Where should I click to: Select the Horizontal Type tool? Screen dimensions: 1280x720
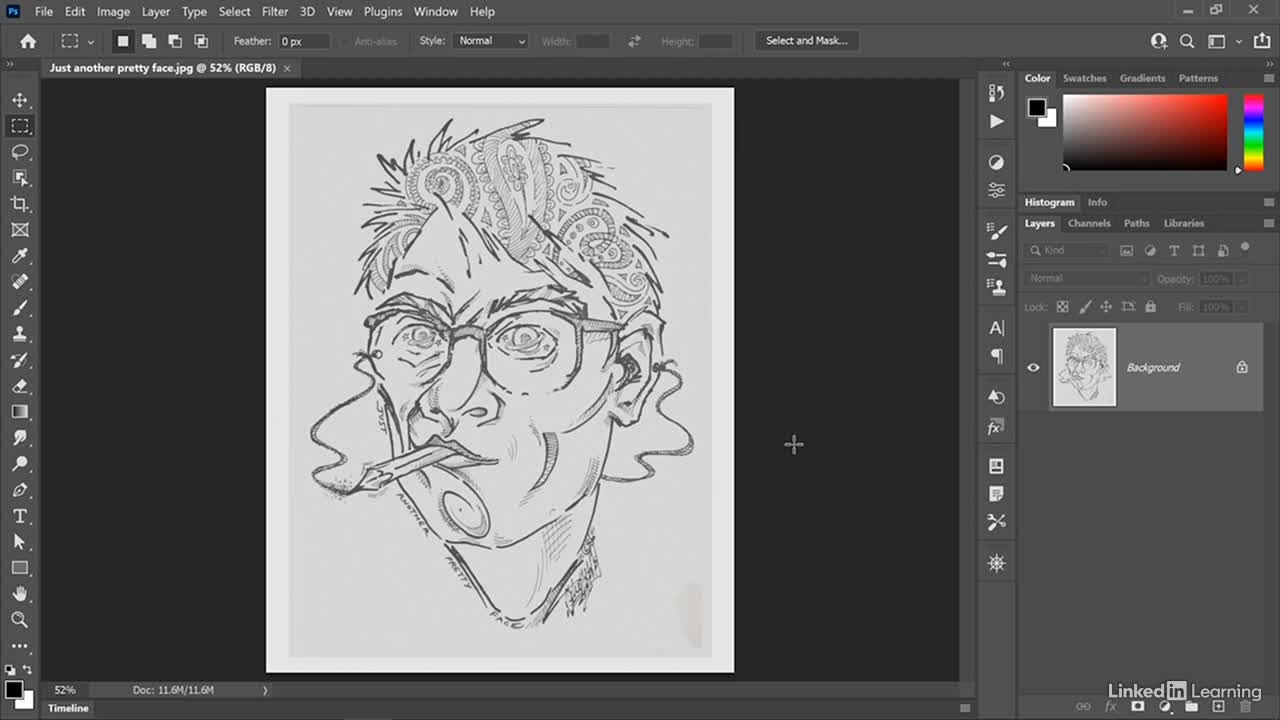(x=20, y=516)
